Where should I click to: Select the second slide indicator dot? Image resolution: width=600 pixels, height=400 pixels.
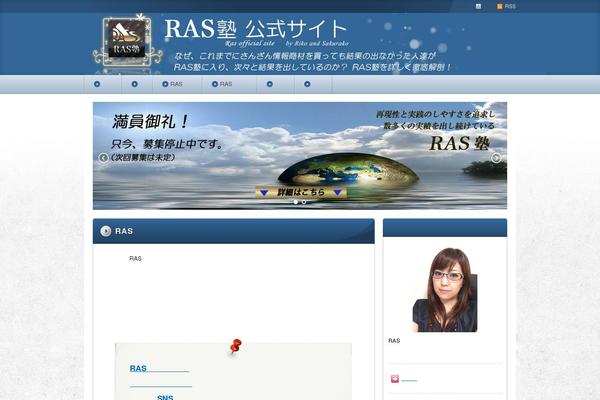click(x=304, y=202)
